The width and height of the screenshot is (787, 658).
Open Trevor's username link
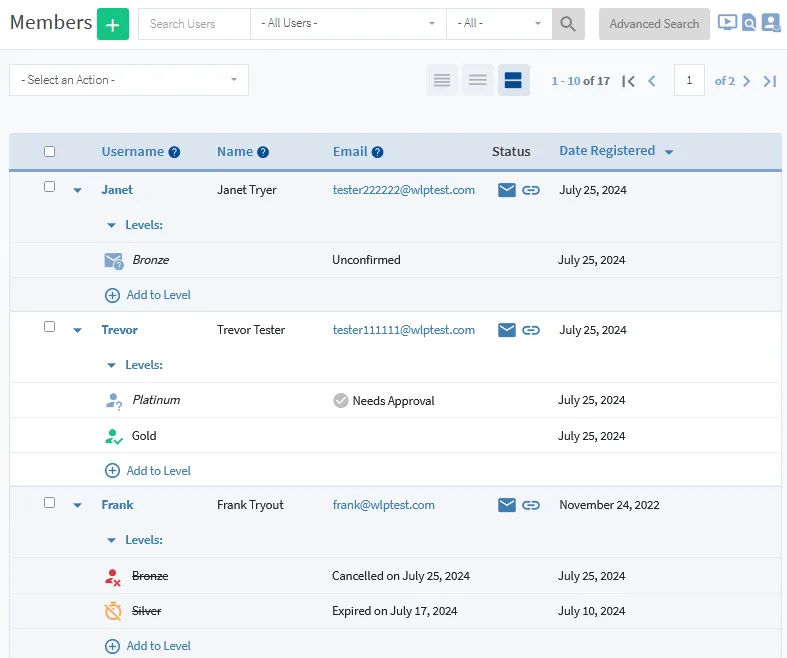(x=119, y=330)
